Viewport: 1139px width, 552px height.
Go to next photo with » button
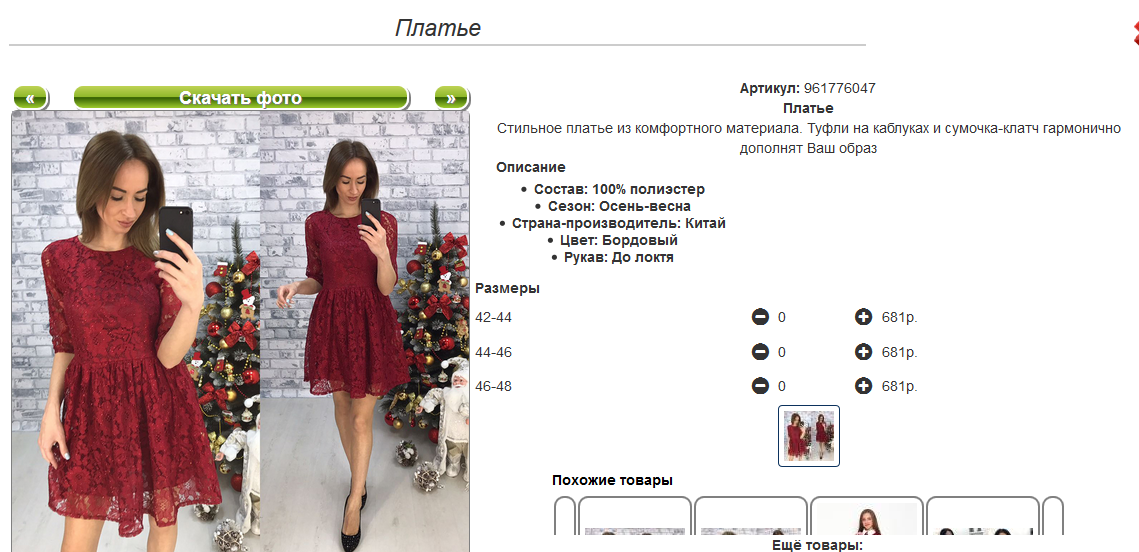point(451,98)
